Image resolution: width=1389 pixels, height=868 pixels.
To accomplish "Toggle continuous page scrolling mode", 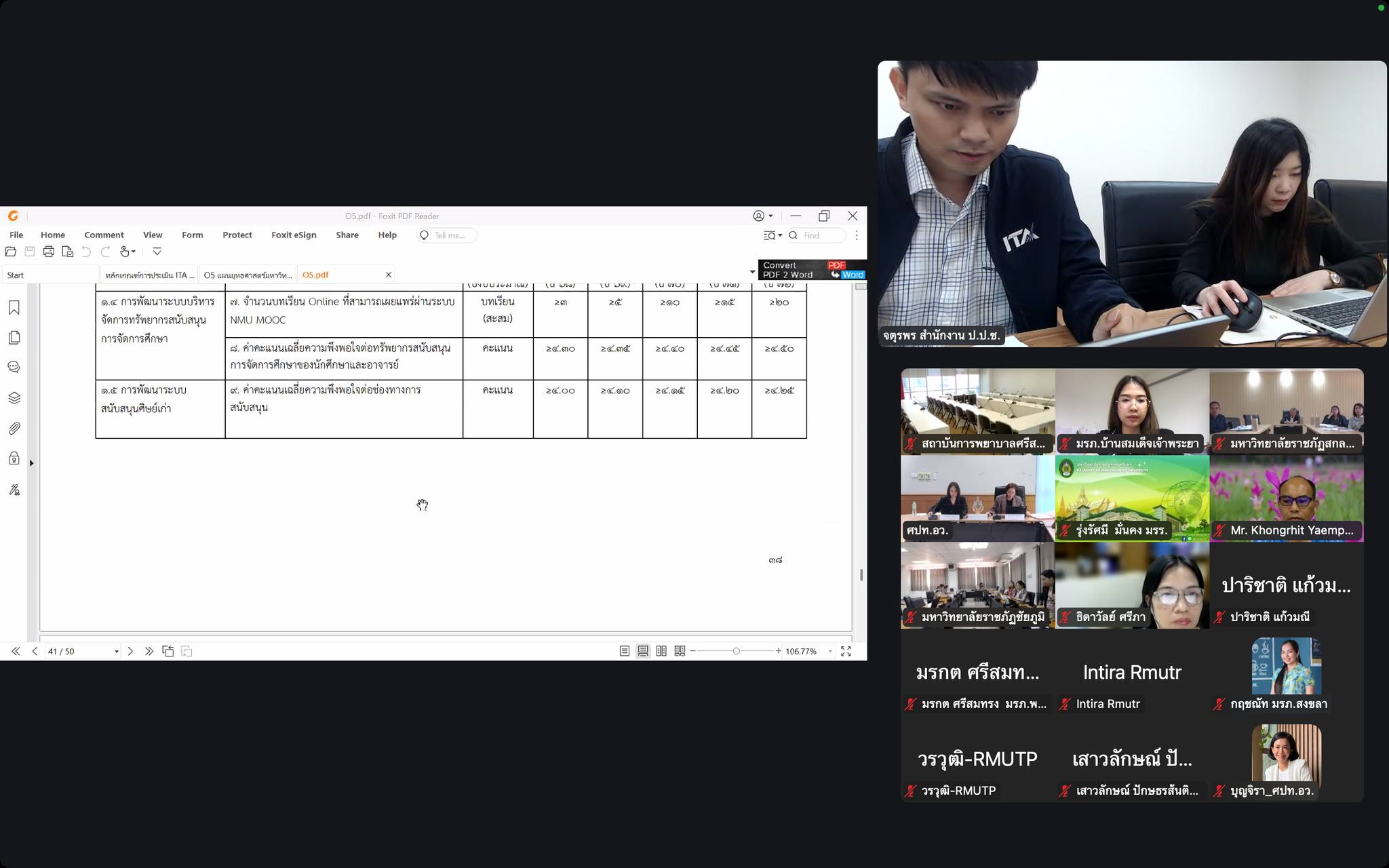I will pyautogui.click(x=643, y=651).
